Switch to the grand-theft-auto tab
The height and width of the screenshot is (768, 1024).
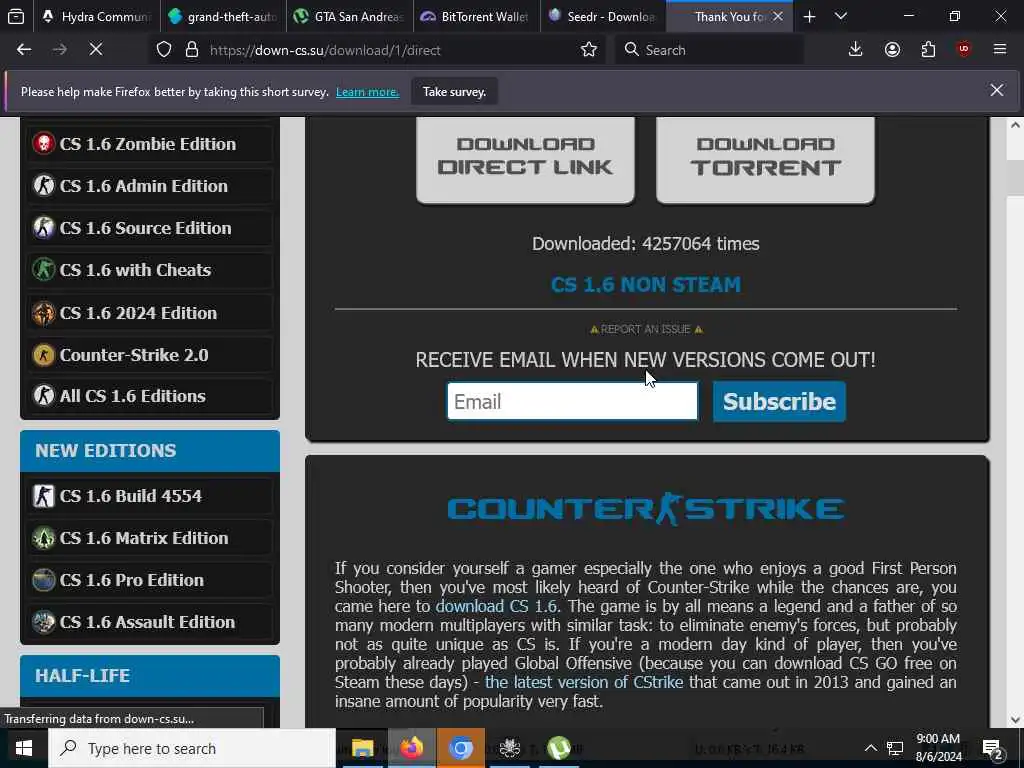pos(223,17)
